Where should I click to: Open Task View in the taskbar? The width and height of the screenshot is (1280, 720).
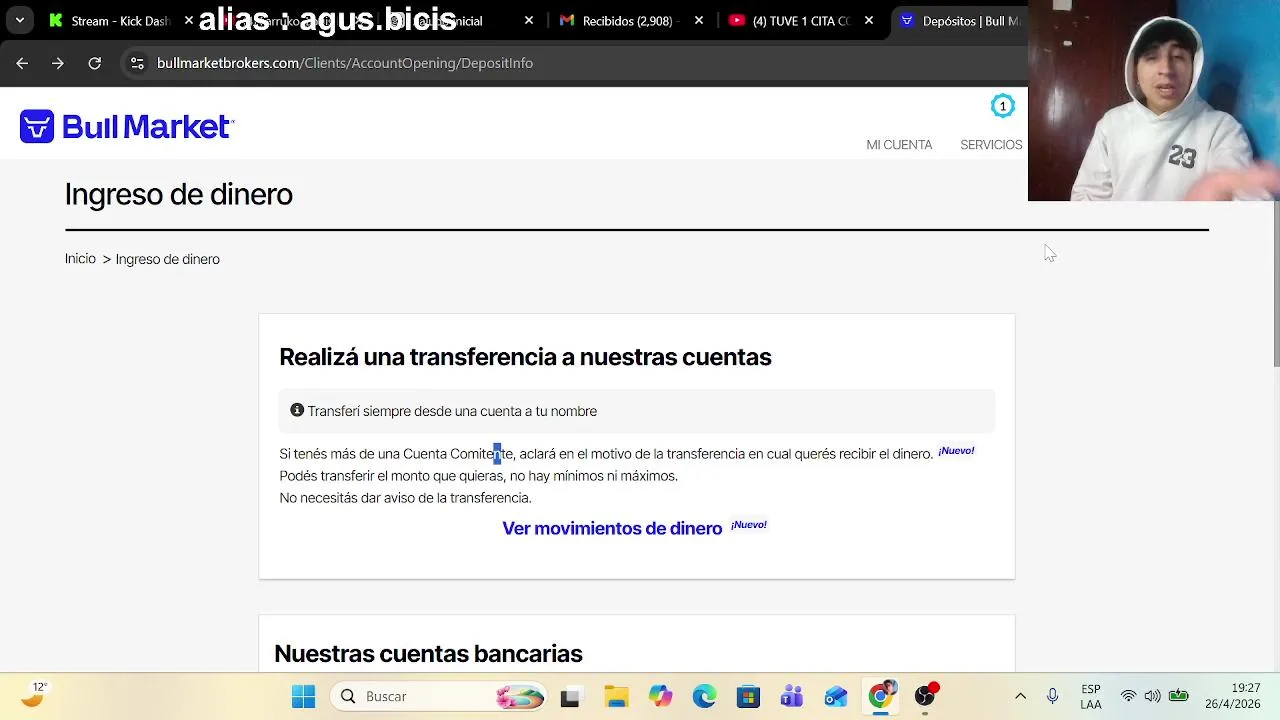pyautogui.click(x=570, y=697)
